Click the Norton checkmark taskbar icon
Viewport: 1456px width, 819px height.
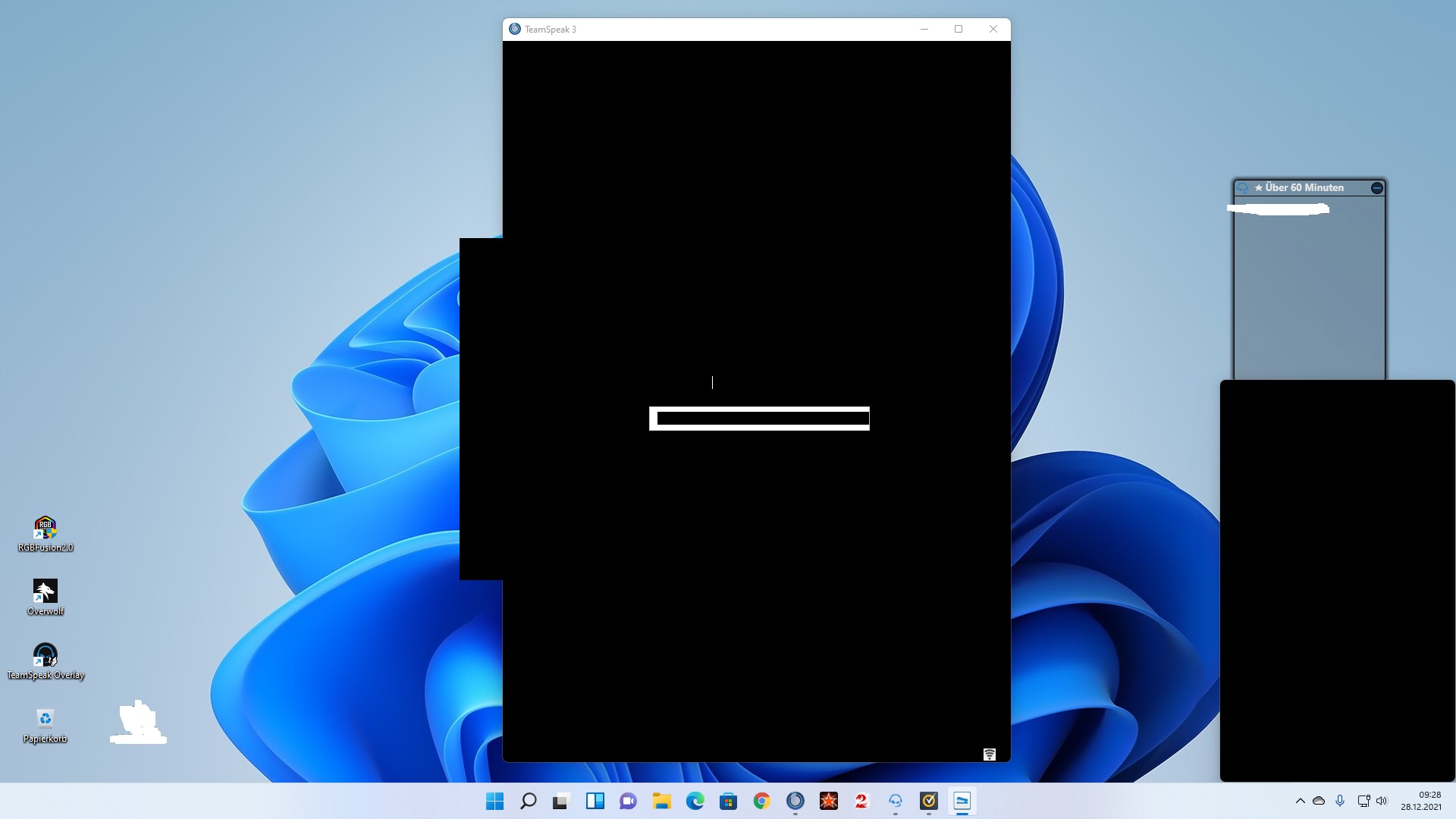tap(928, 801)
